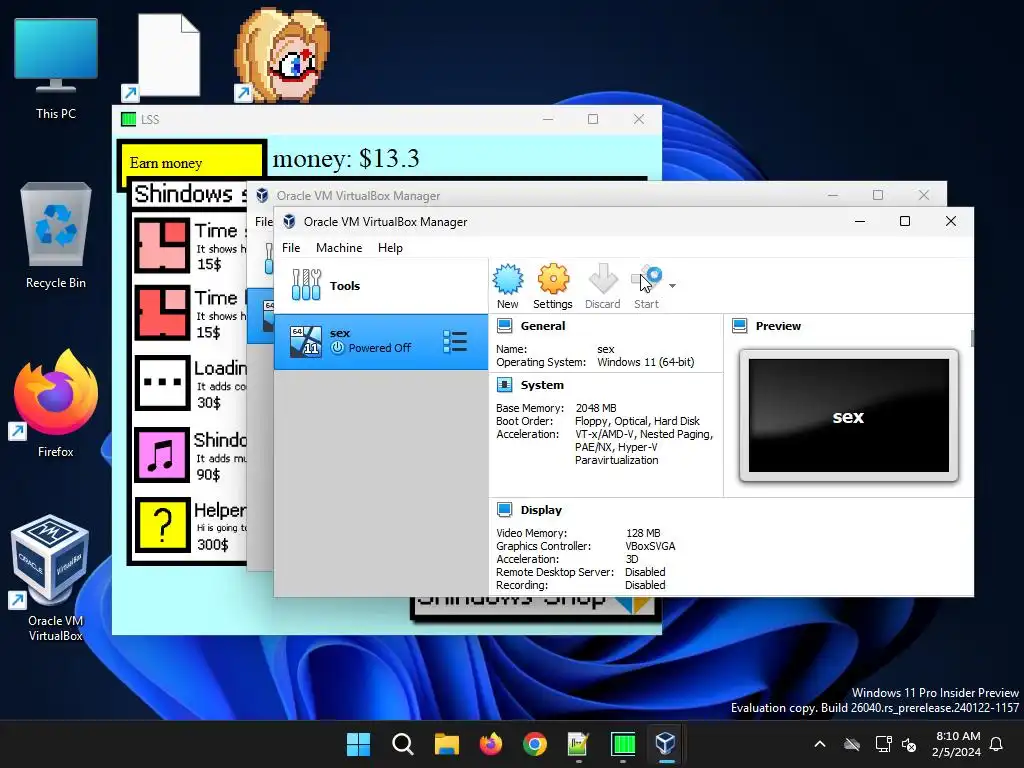The image size is (1024, 768).
Task: Click the 90$ price text in LSS
Action: [x=208, y=475]
